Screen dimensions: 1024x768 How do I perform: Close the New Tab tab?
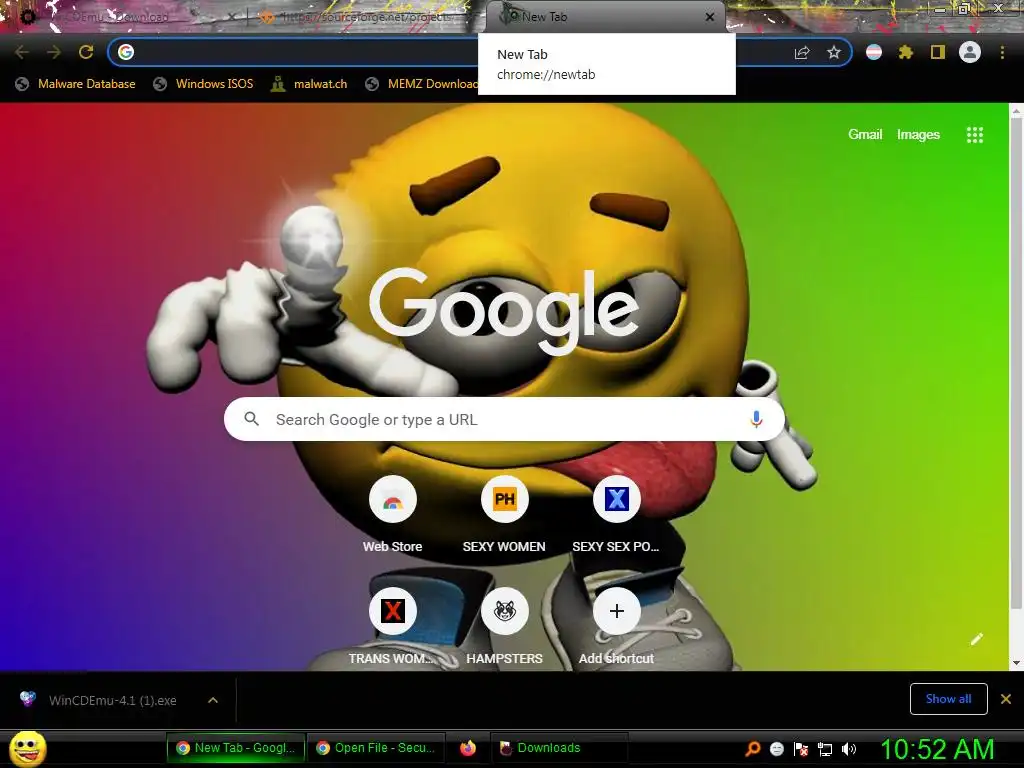tap(710, 17)
